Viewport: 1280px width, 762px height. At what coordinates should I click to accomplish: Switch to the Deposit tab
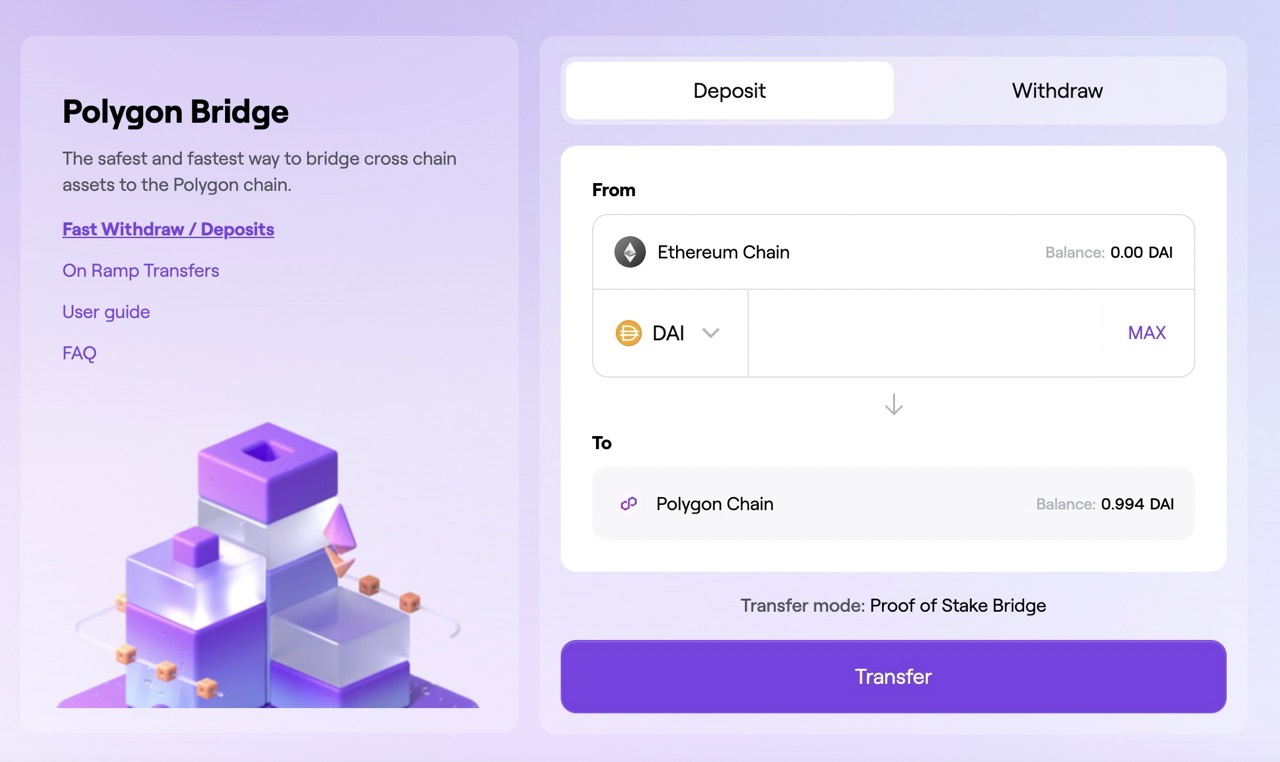coord(729,91)
